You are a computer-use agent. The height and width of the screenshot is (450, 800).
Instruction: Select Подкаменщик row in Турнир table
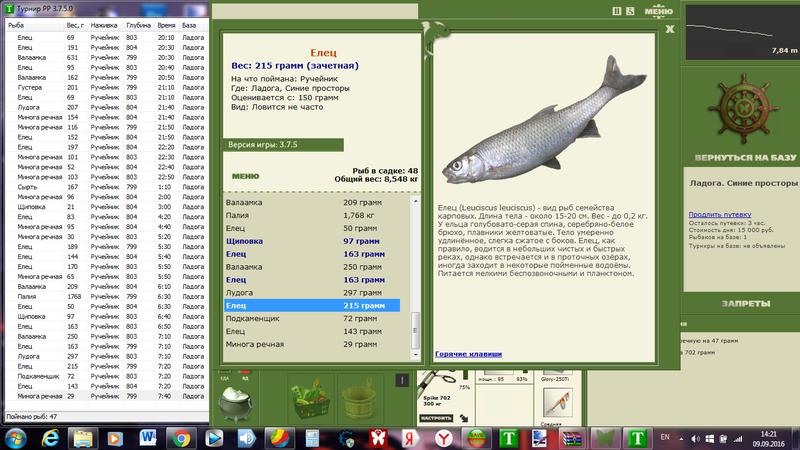coord(107,376)
